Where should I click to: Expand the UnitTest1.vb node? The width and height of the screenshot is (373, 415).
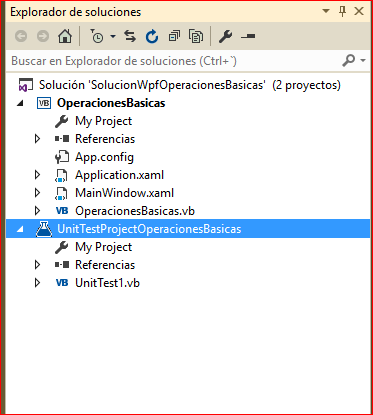click(x=37, y=283)
